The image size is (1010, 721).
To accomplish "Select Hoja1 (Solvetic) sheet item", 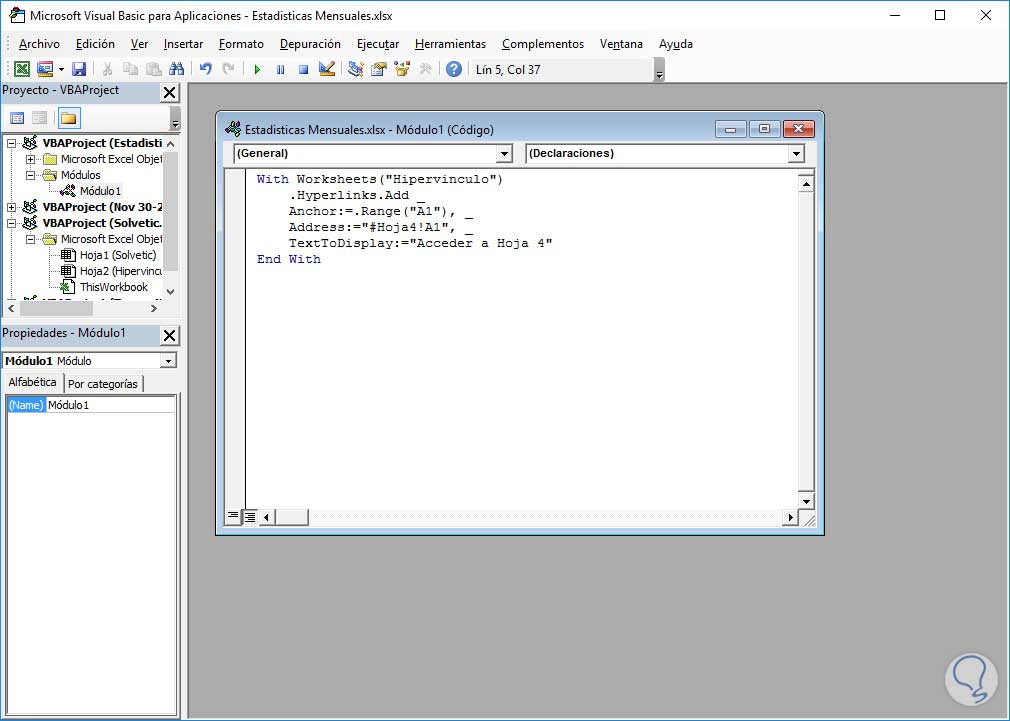I will tap(118, 255).
